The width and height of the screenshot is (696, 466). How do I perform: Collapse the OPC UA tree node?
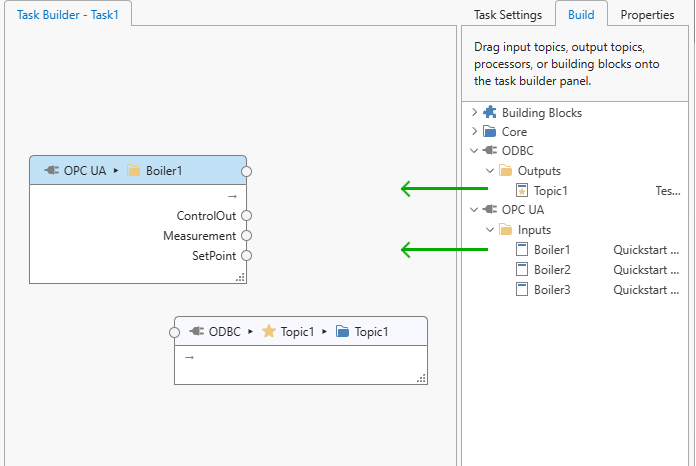tap(474, 210)
